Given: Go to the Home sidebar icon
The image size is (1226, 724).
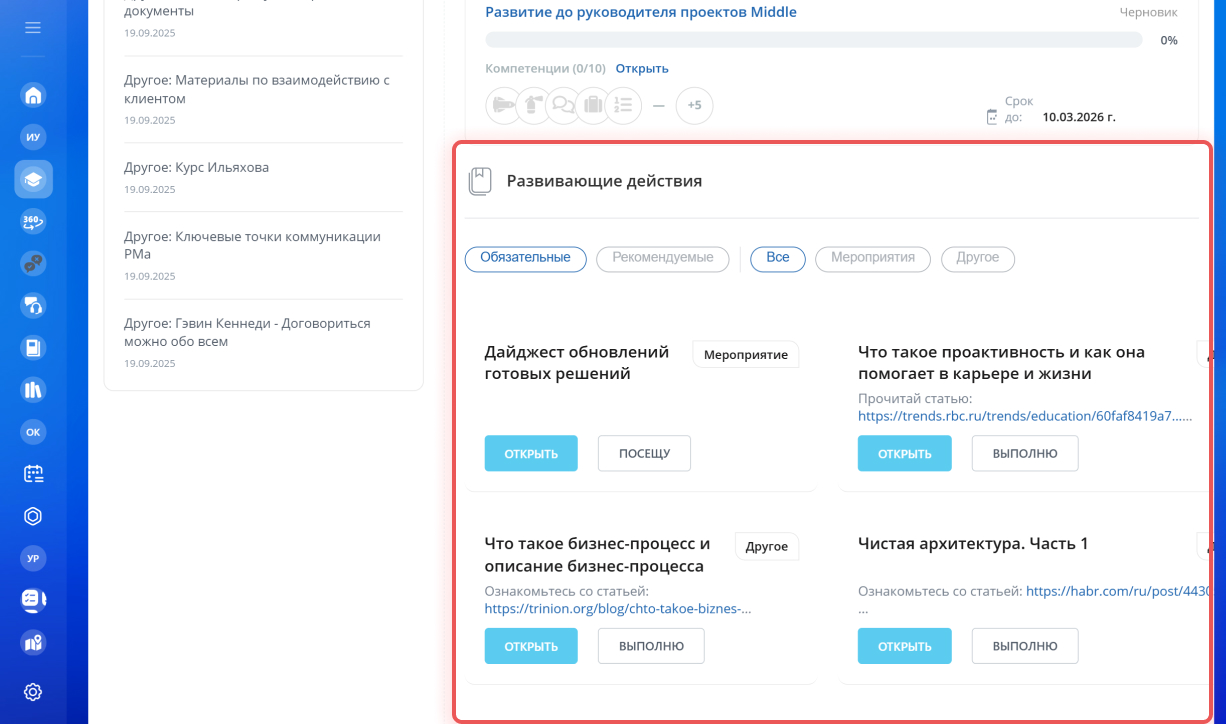Looking at the screenshot, I should (x=33, y=96).
